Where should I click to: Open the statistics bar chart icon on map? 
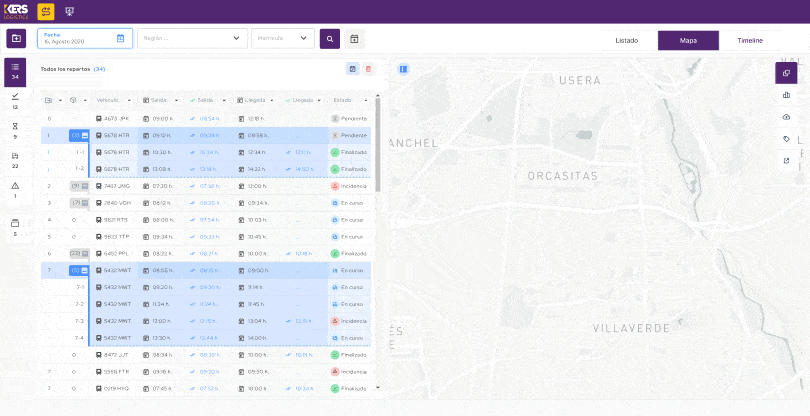786,95
